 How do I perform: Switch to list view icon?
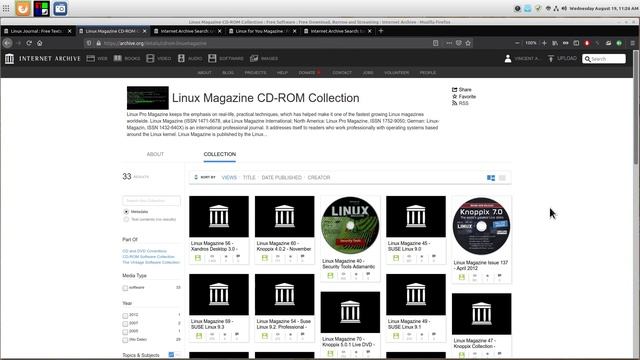click(x=502, y=178)
